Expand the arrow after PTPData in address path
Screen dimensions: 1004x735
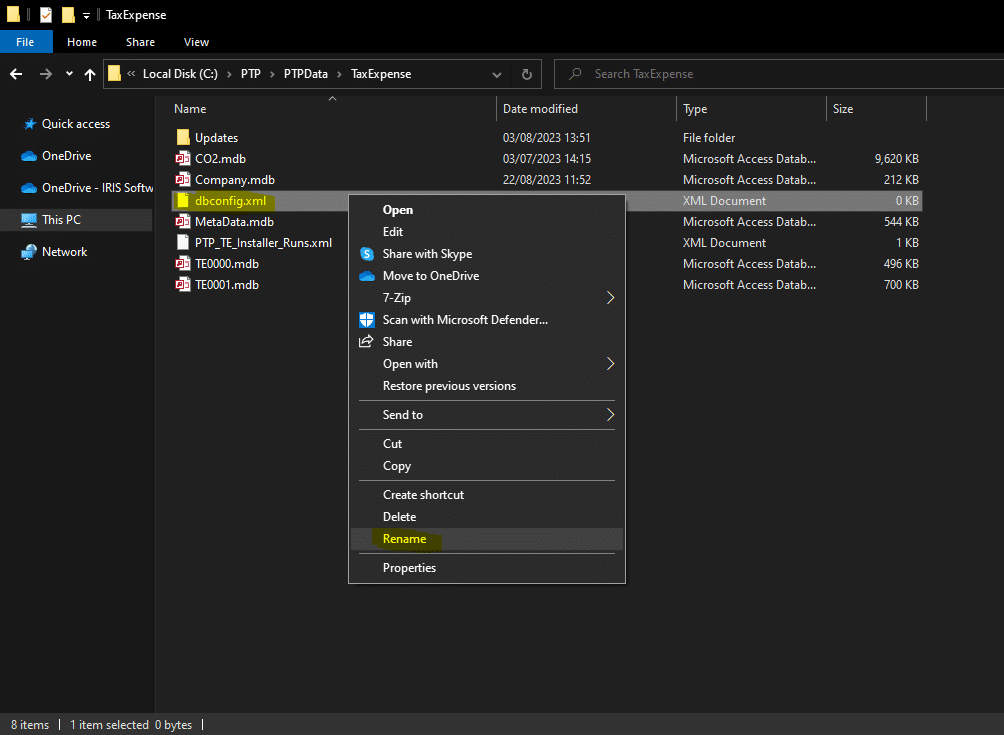tap(339, 74)
